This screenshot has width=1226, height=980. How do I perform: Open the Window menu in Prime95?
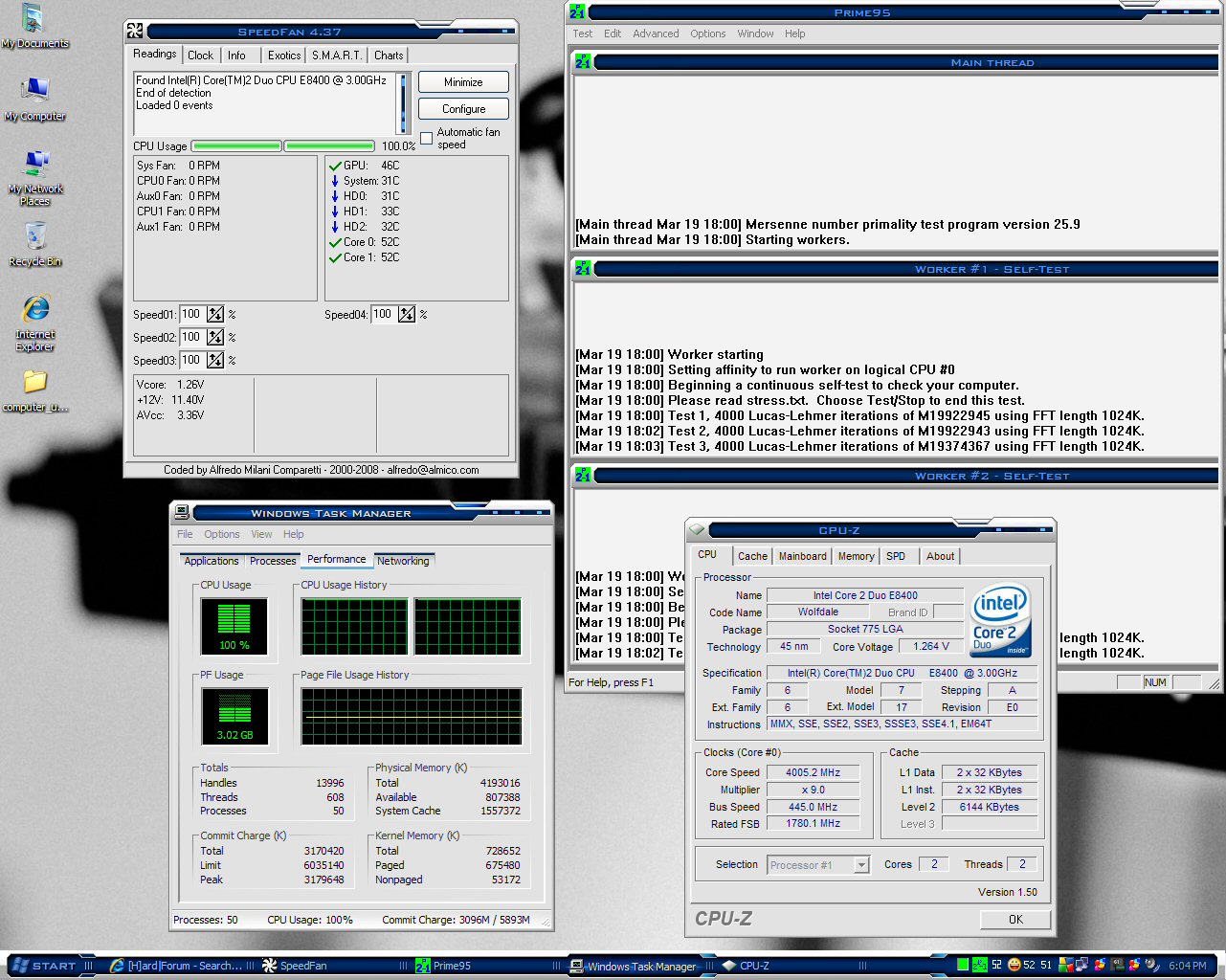click(755, 33)
